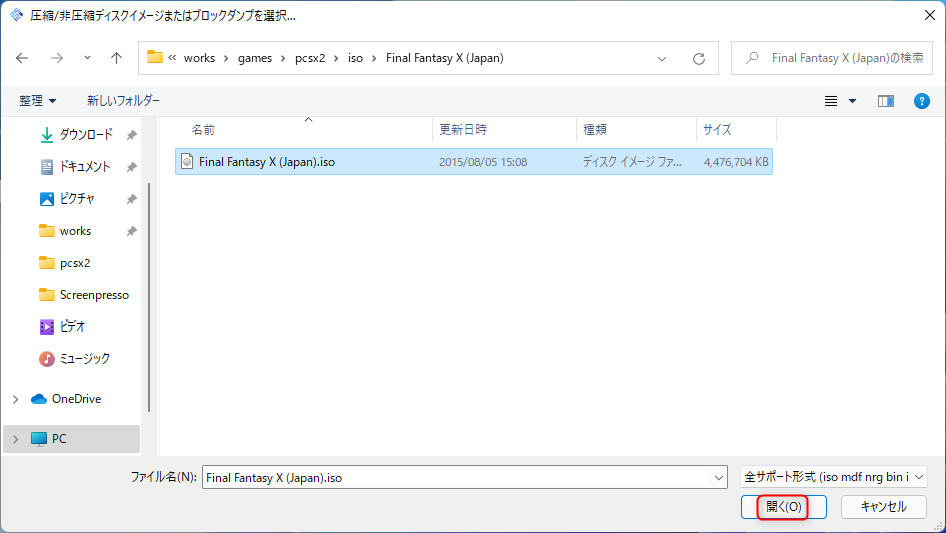The width and height of the screenshot is (946, 533).
Task: Click the キャンセル button
Action: [883, 507]
